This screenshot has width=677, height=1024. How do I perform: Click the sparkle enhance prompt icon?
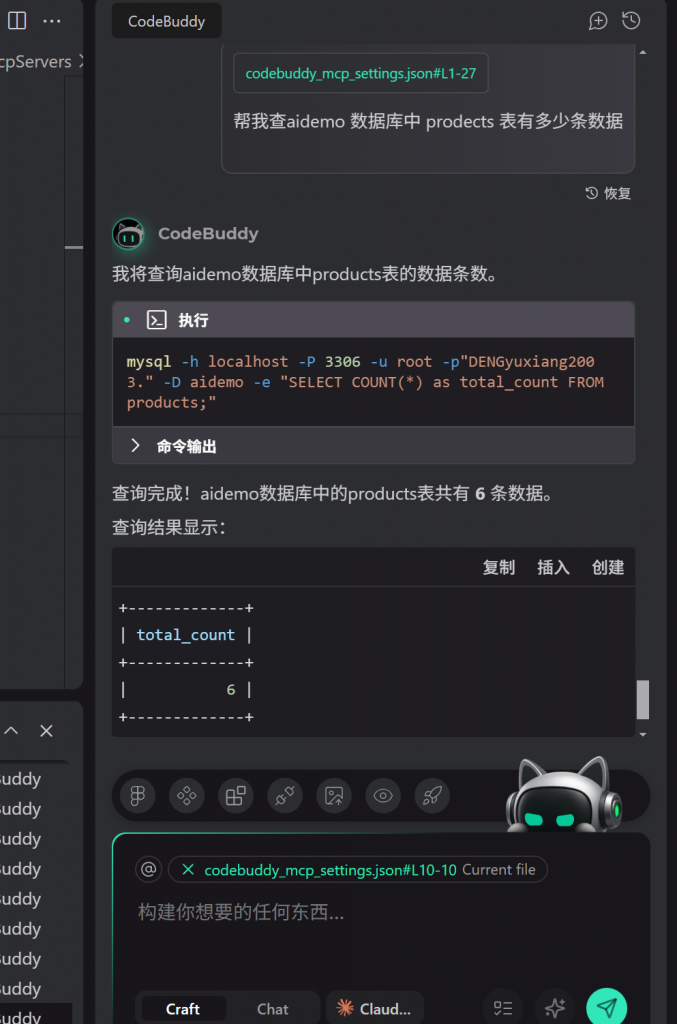(554, 1008)
